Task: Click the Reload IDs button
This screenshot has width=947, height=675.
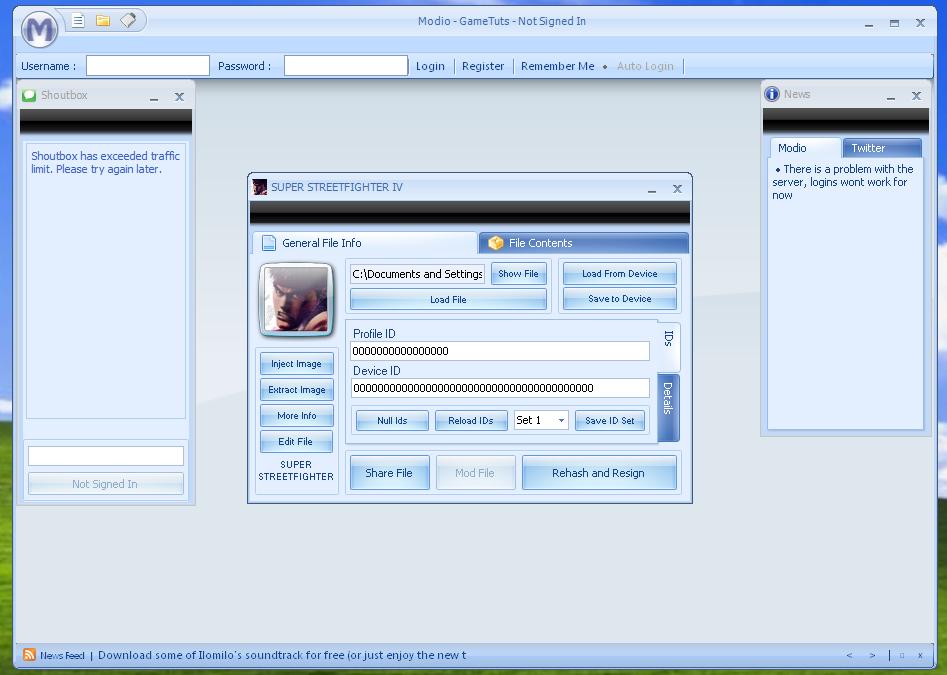Action: point(471,420)
